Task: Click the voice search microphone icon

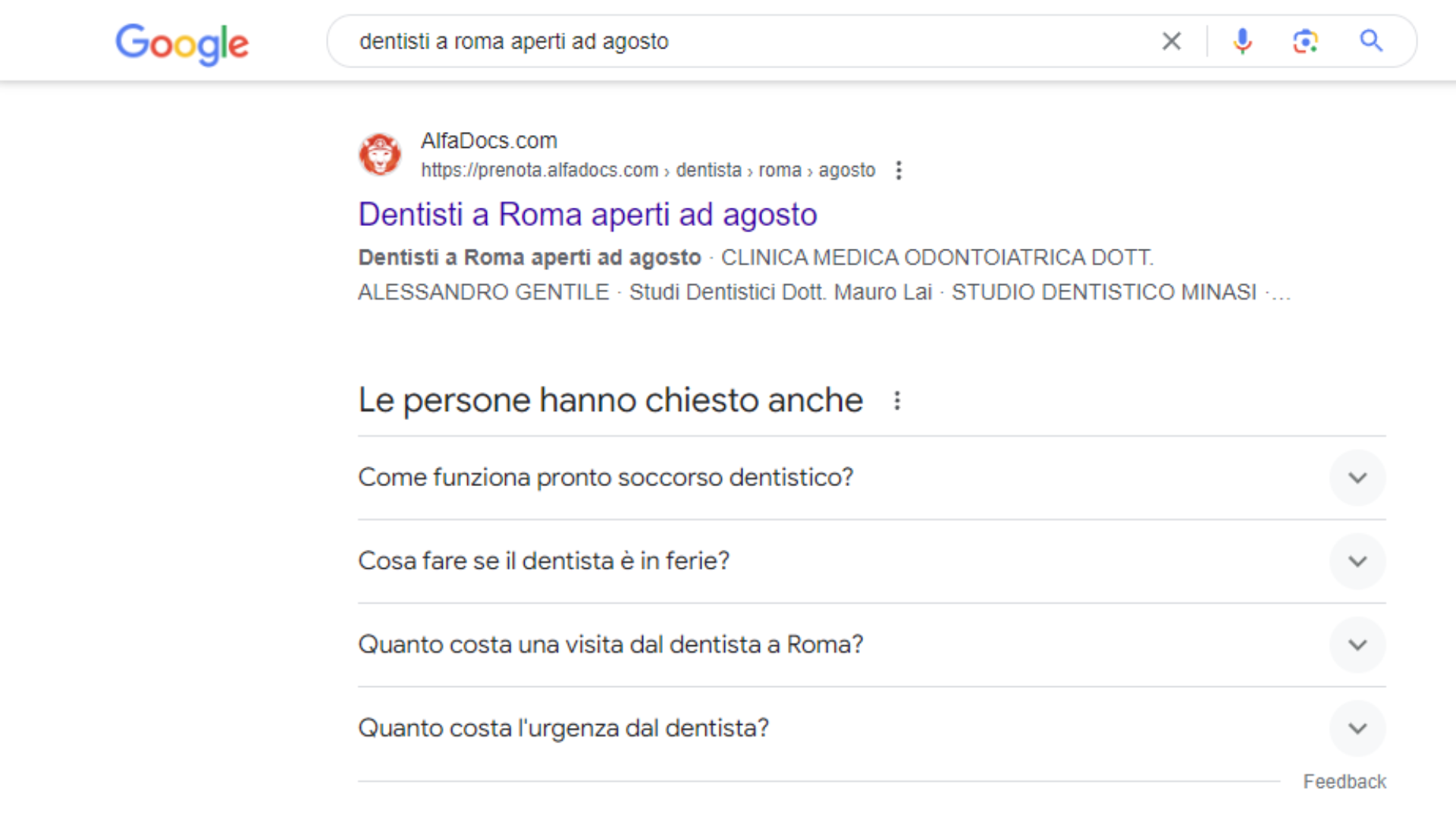Action: pos(1241,41)
